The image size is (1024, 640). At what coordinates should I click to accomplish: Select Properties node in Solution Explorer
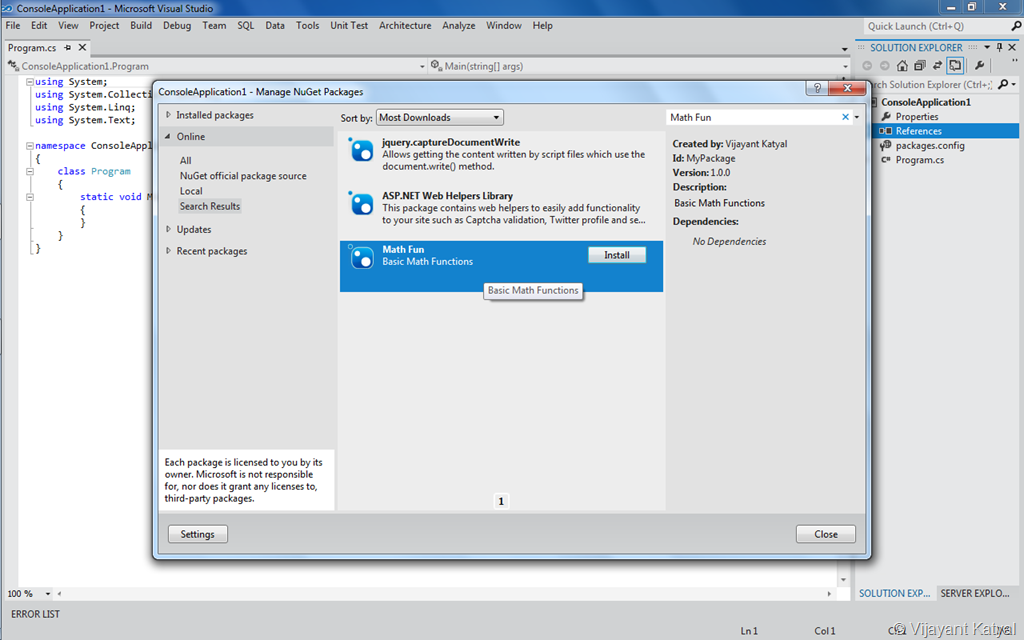(916, 116)
